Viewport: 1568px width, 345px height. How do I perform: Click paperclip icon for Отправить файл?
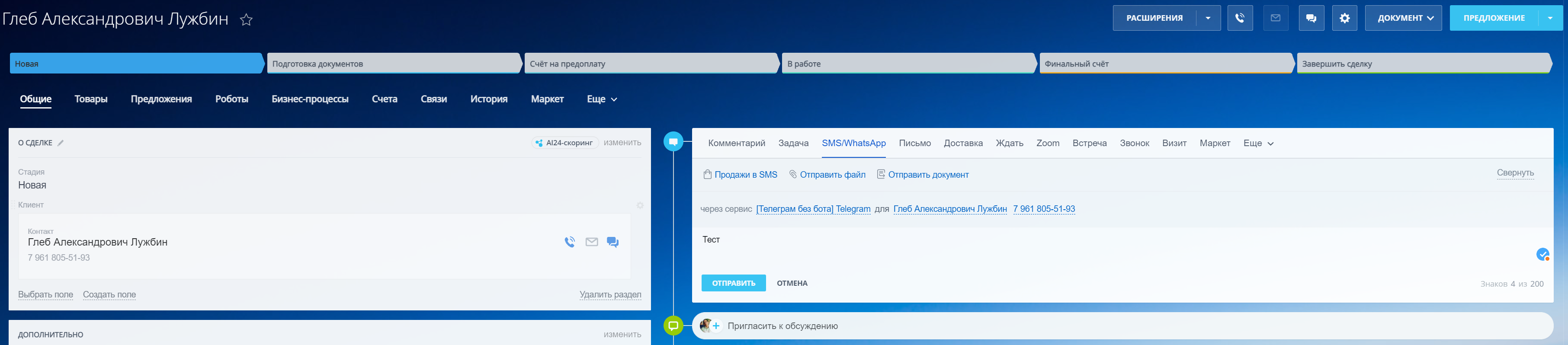[x=793, y=175]
